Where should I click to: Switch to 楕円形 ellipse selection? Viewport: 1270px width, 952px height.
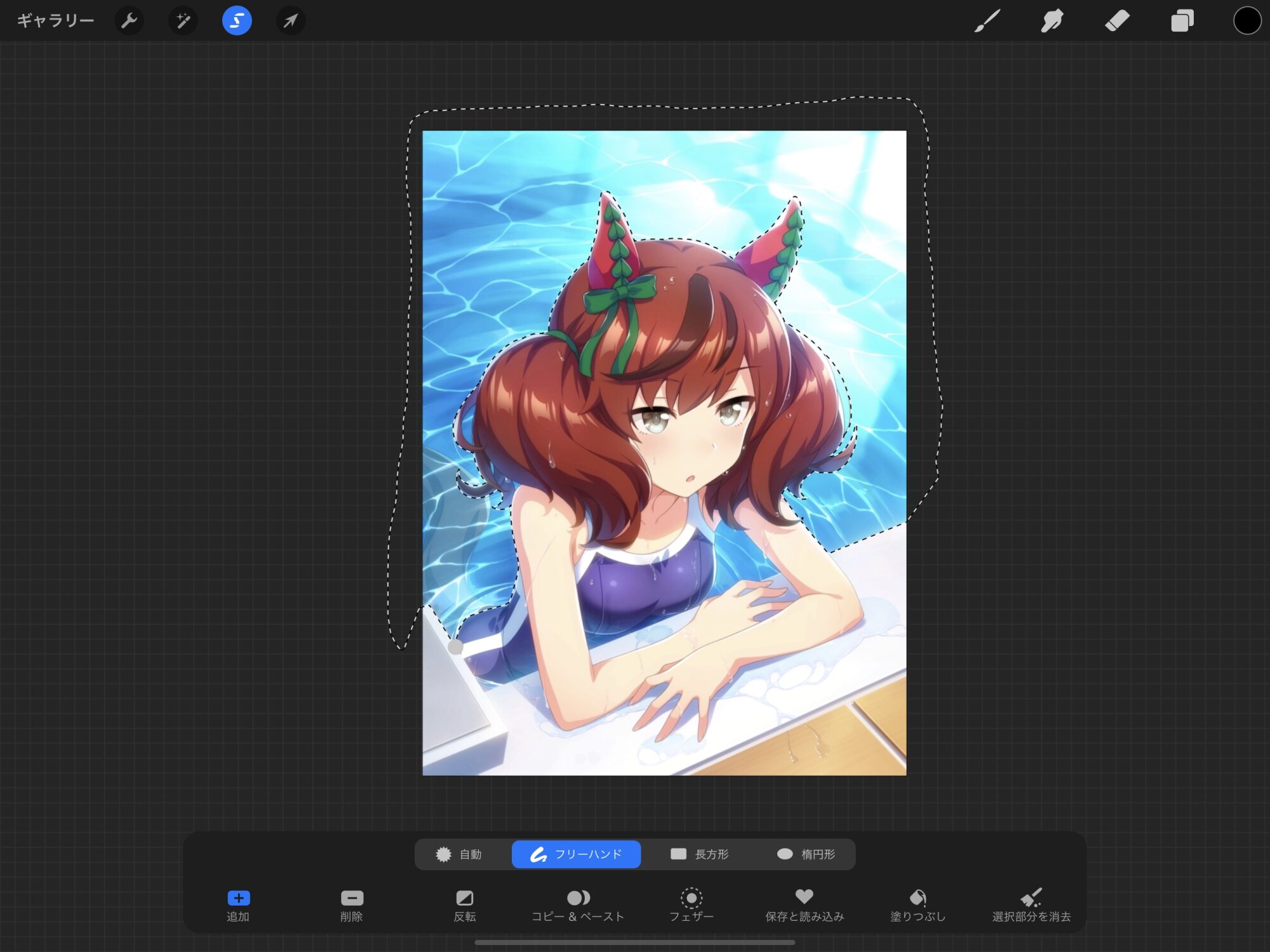[806, 854]
